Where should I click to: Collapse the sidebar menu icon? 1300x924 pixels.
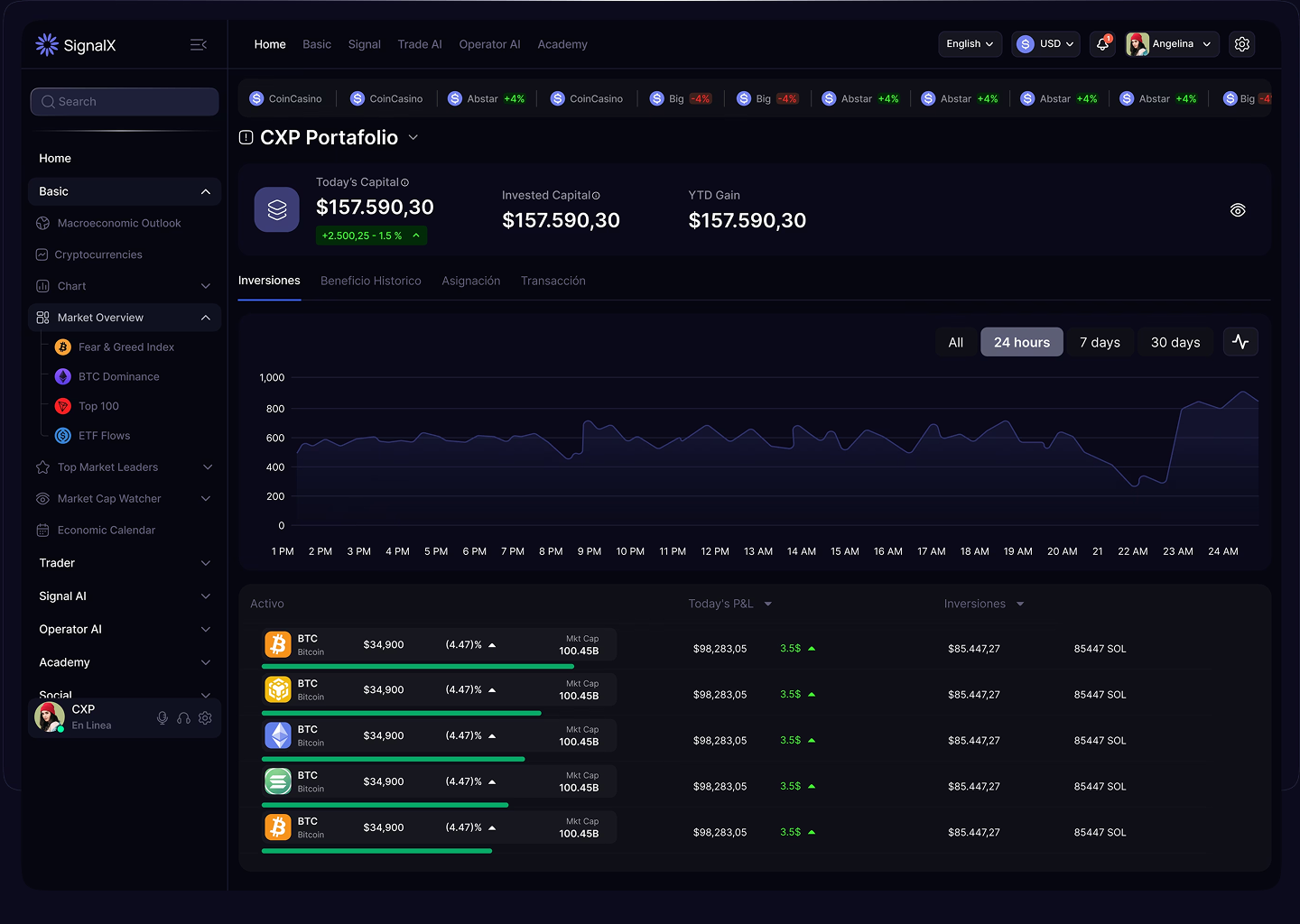coord(199,45)
